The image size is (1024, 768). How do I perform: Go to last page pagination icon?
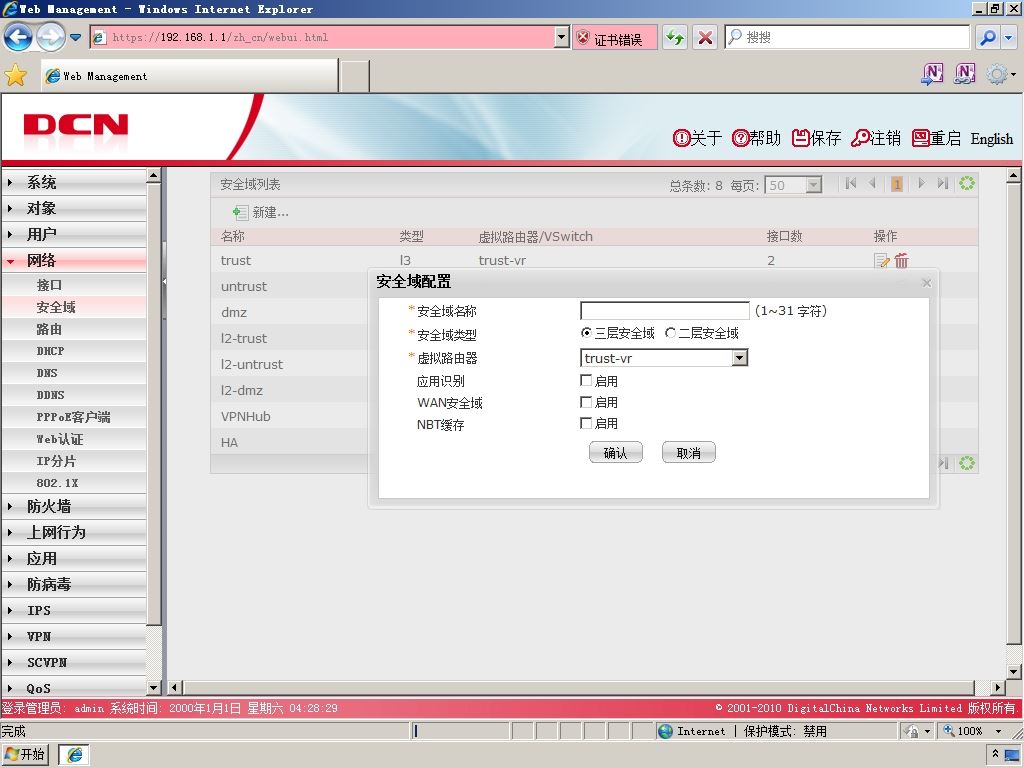[x=942, y=184]
